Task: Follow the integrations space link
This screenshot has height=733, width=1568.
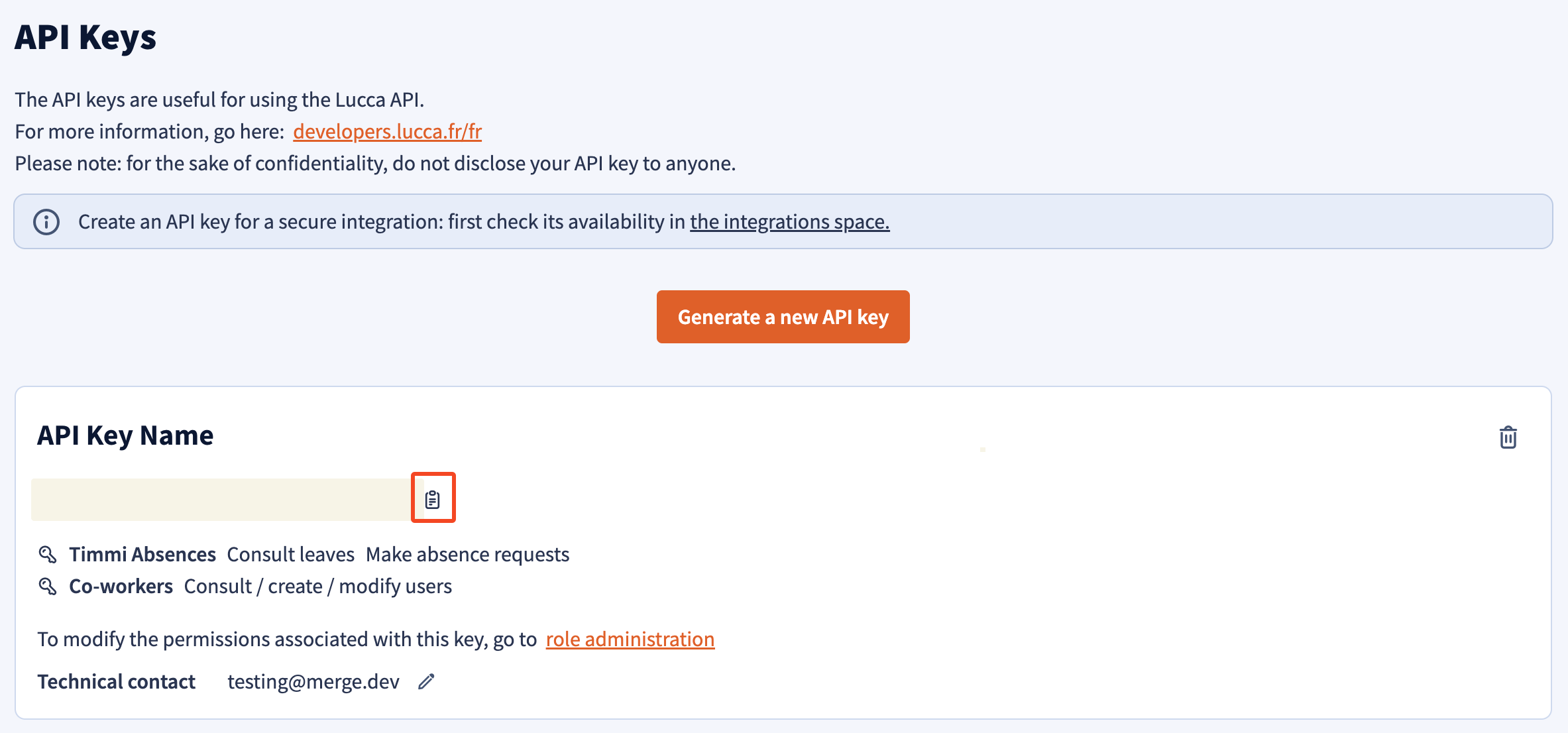Action: click(x=789, y=221)
